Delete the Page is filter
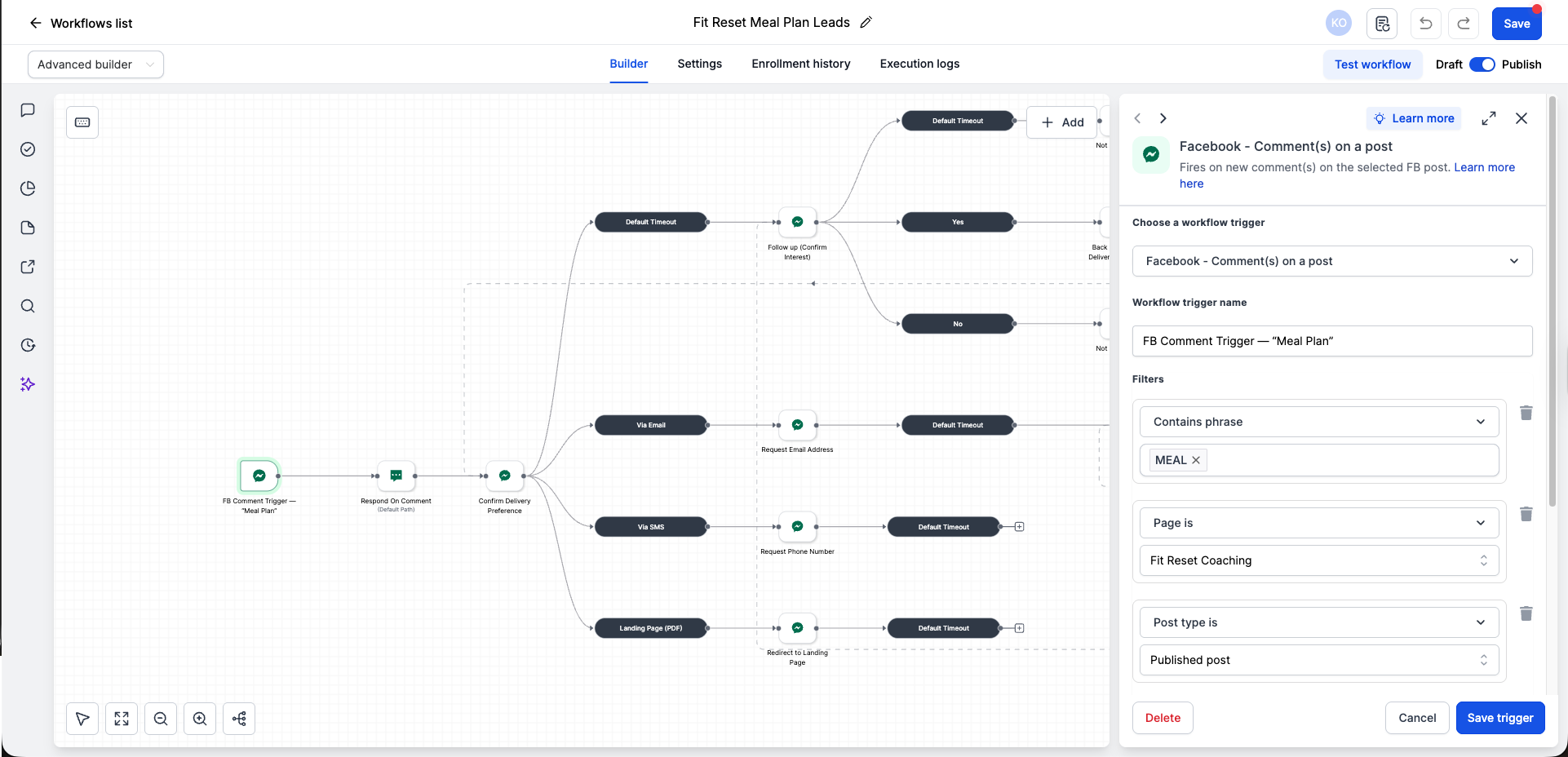1568x757 pixels. (1526, 514)
